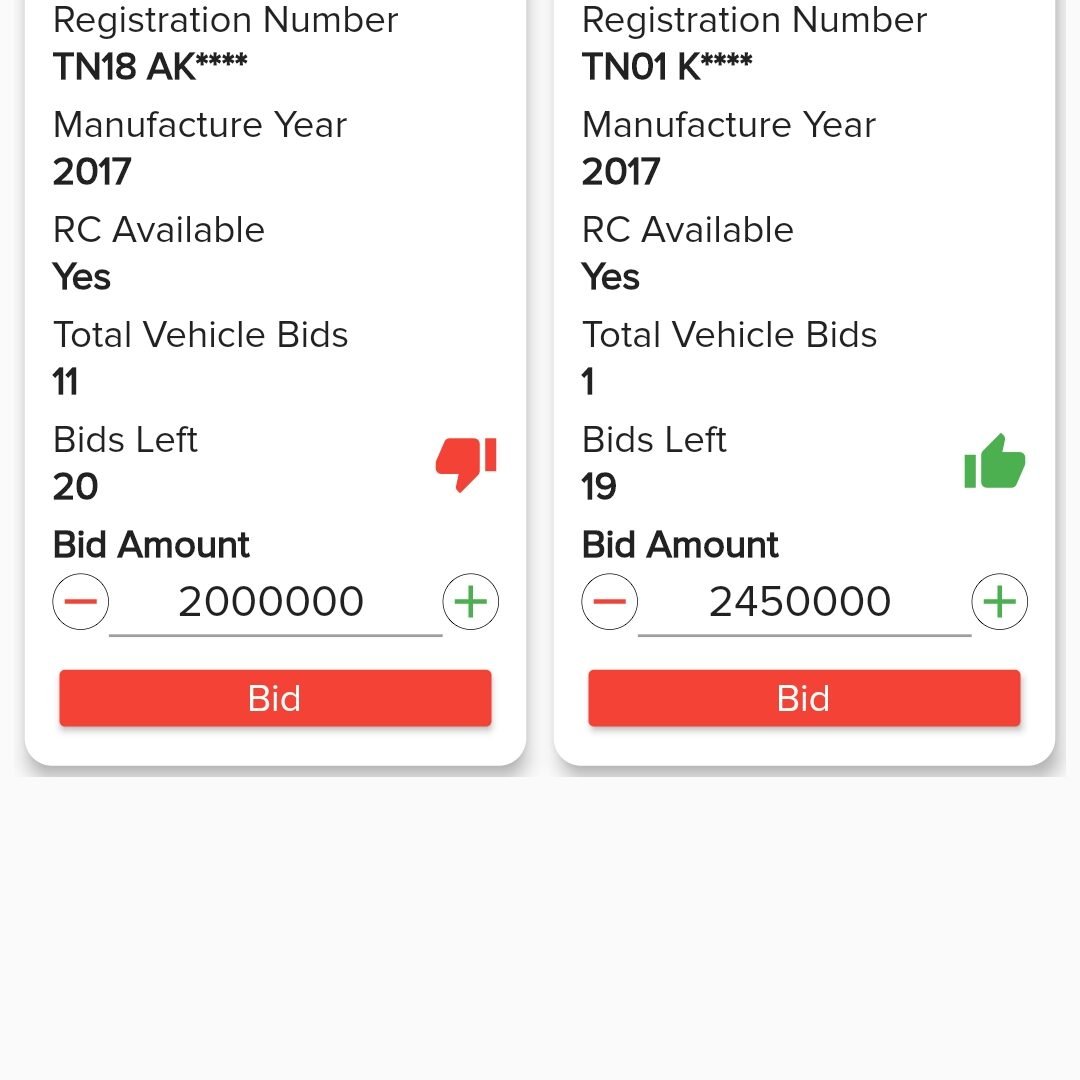Increase the 2450000 bid amount

coord(999,602)
